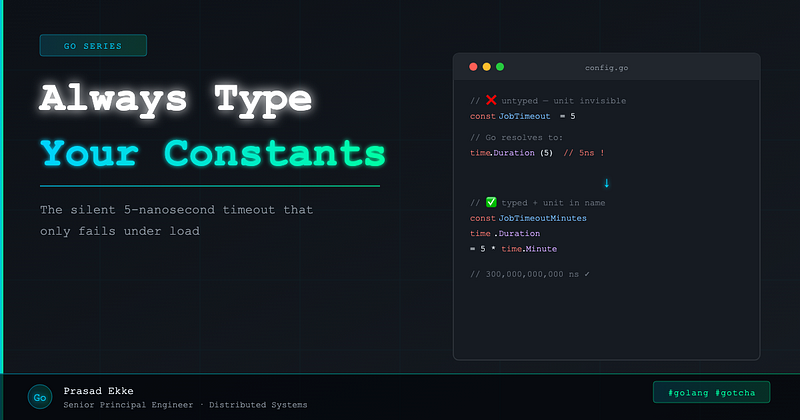This screenshot has width=800, height=420.
Task: Click the GO SERIES badge
Action: pos(93,45)
